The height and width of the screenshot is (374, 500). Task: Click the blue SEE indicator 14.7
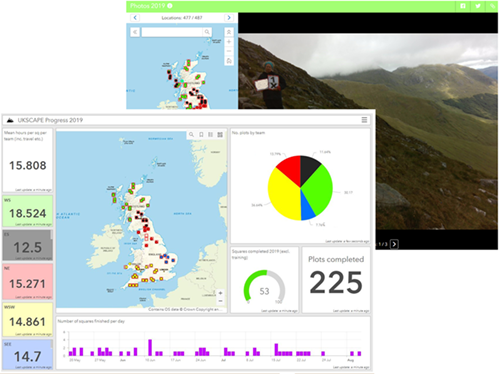28,354
